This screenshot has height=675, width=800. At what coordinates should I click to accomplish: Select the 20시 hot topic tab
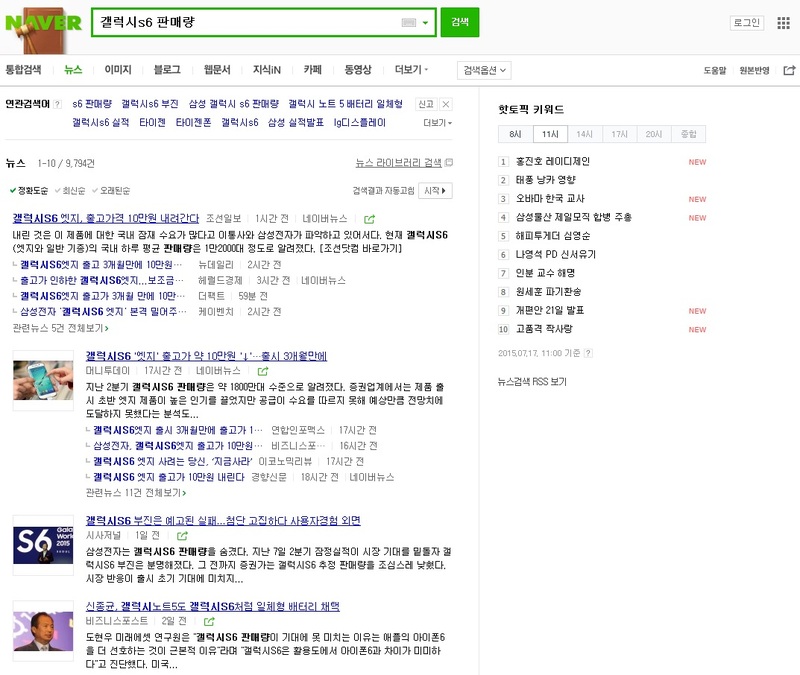[654, 134]
